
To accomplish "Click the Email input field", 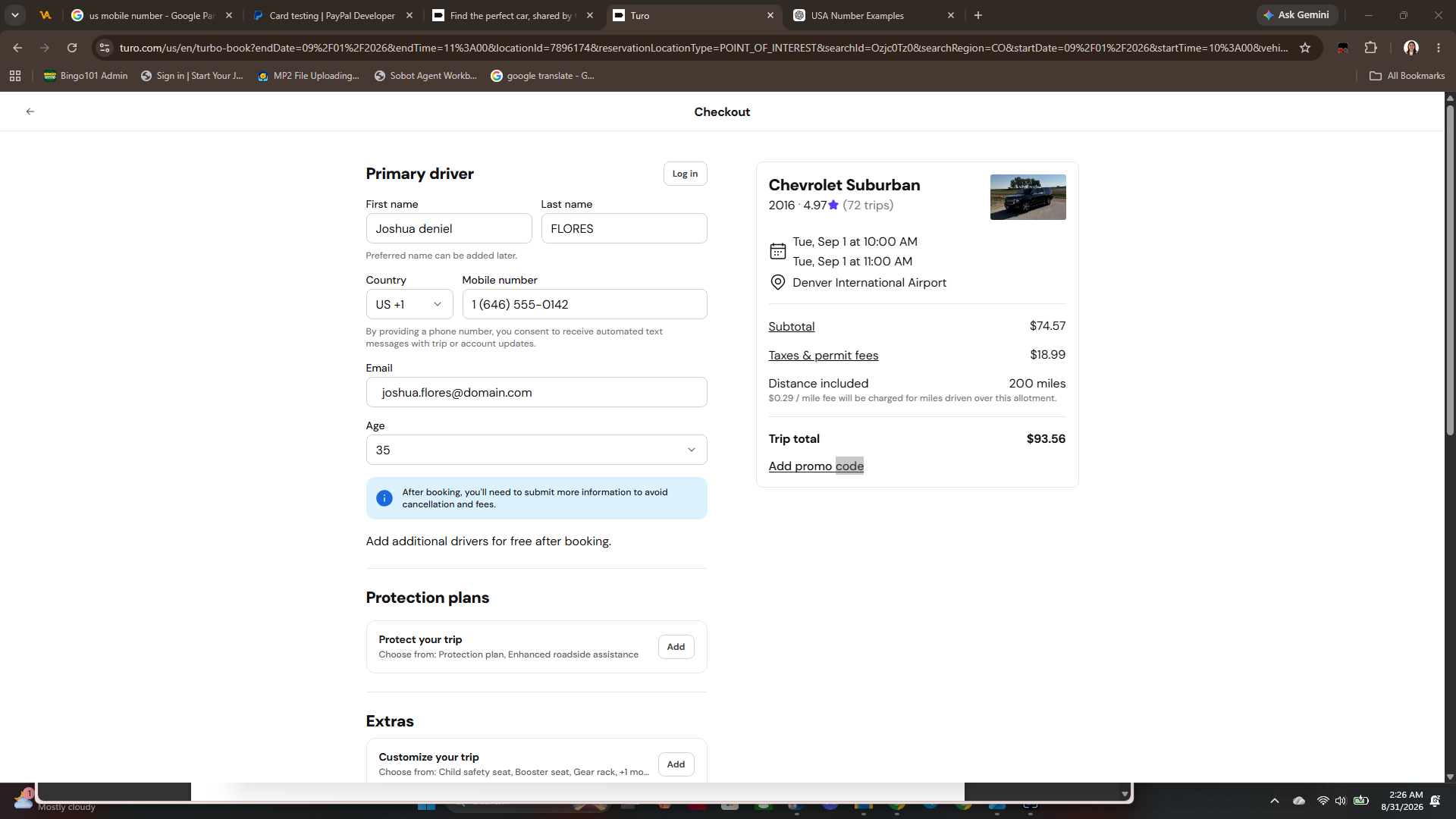I will [x=536, y=392].
